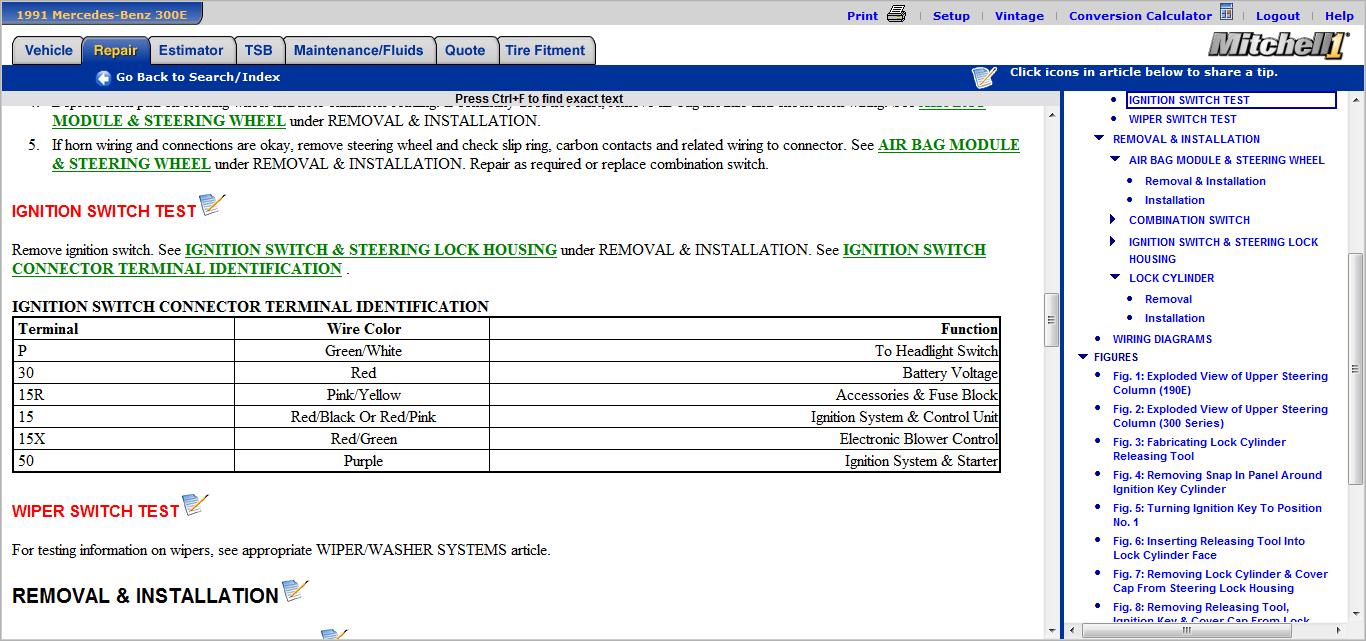The width and height of the screenshot is (1366, 641).
Task: Collapse AIR BAG MODULE & STEERING WHEEL node
Action: (x=1115, y=160)
